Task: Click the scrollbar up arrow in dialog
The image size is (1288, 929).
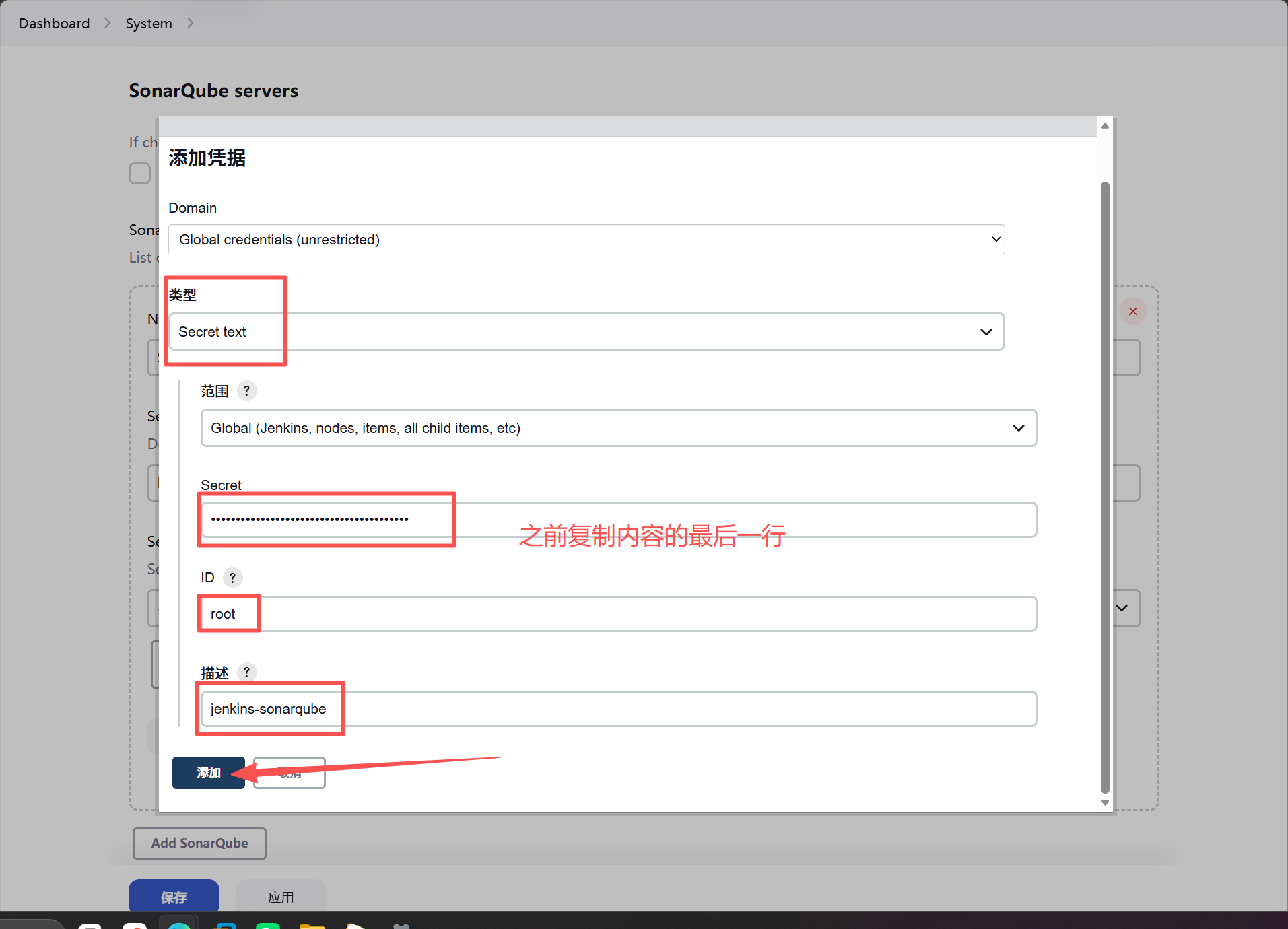Action: [1105, 126]
